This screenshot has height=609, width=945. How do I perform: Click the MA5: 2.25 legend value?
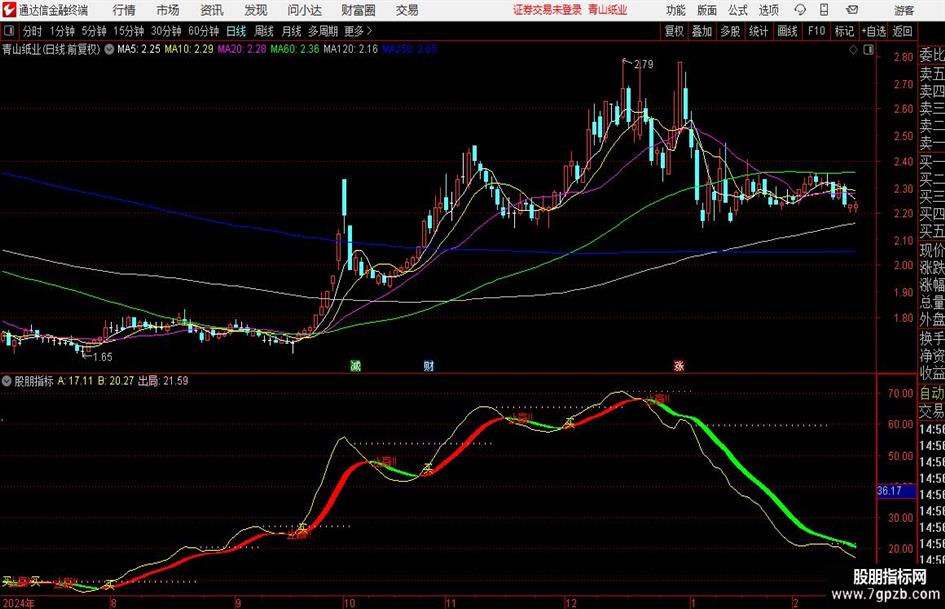coord(139,49)
